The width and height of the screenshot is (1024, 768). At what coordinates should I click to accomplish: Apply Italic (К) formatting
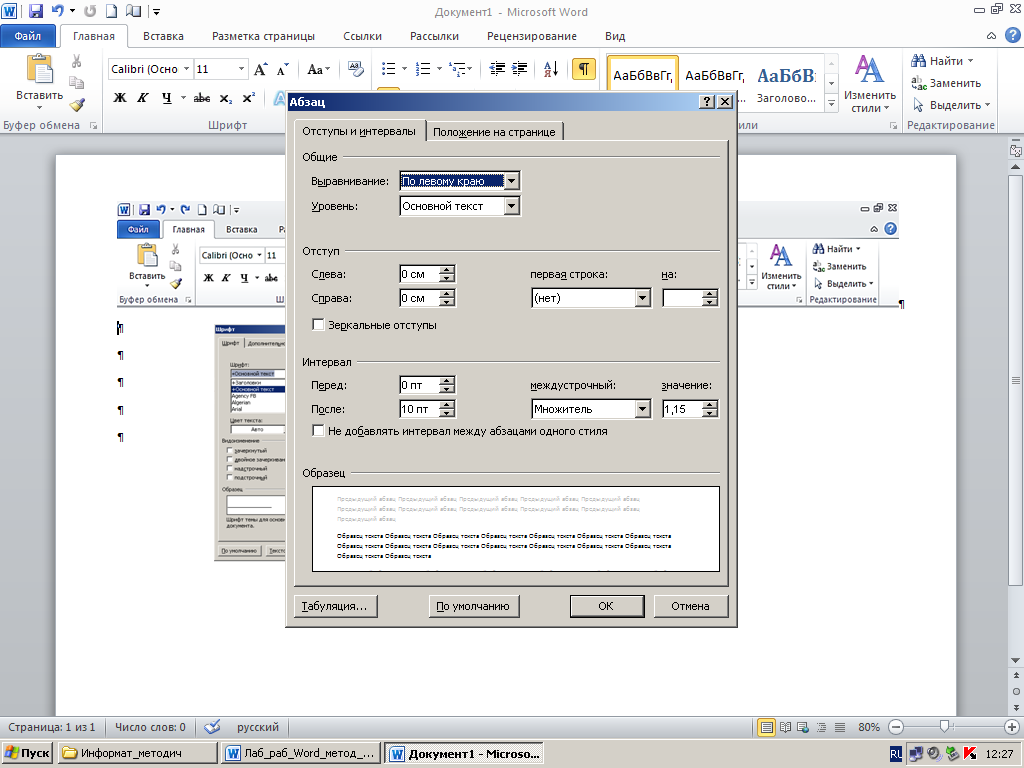[x=143, y=98]
